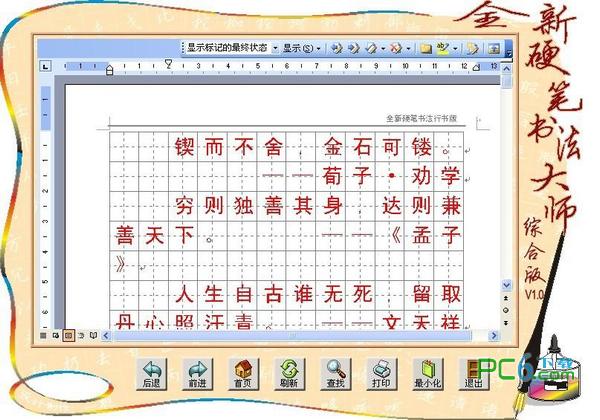
Task: Switch to Print Layout view icon
Action: 68,335
